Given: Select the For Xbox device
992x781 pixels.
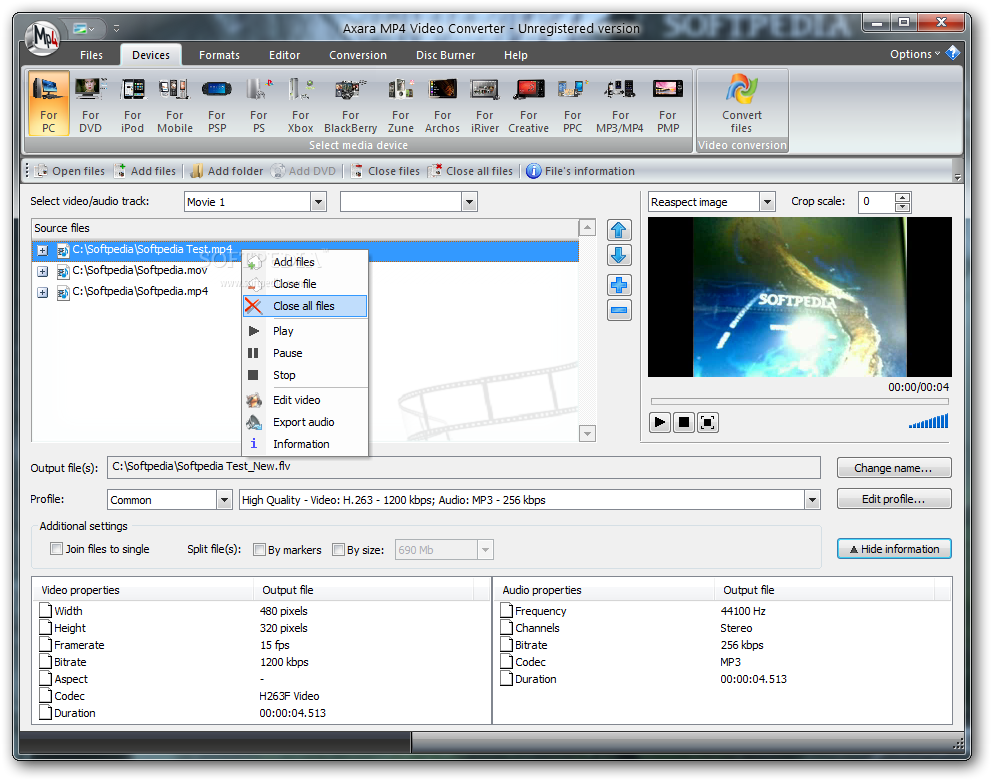Looking at the screenshot, I should point(301,104).
